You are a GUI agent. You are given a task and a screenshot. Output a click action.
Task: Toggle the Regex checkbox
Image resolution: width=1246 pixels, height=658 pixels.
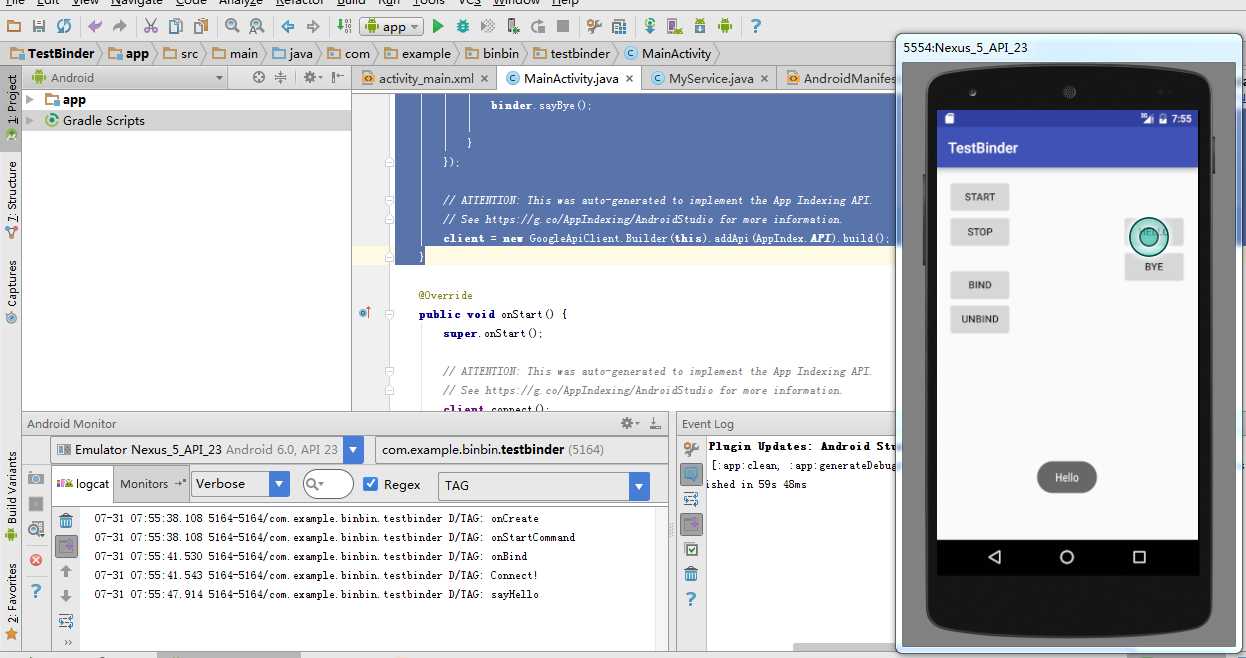[371, 484]
